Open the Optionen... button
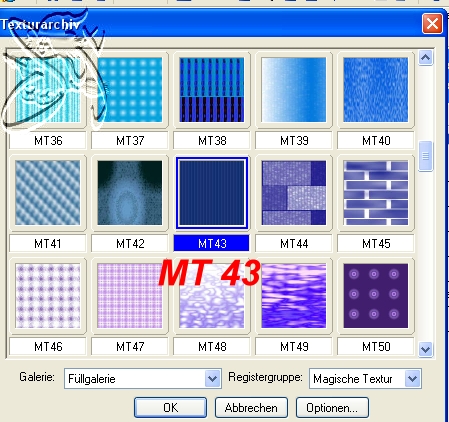Viewport: 449px width, 422px height. pos(332,407)
